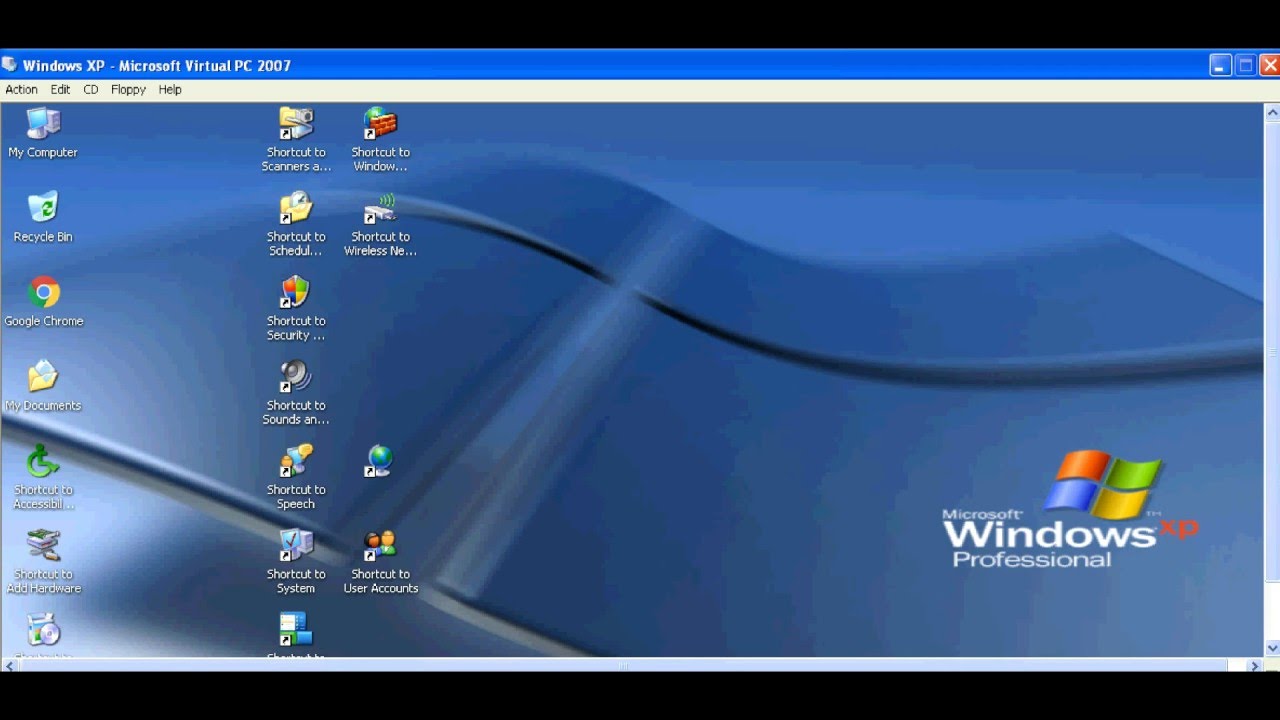Open the Edit menu
Image resolution: width=1280 pixels, height=720 pixels.
pyautogui.click(x=60, y=90)
